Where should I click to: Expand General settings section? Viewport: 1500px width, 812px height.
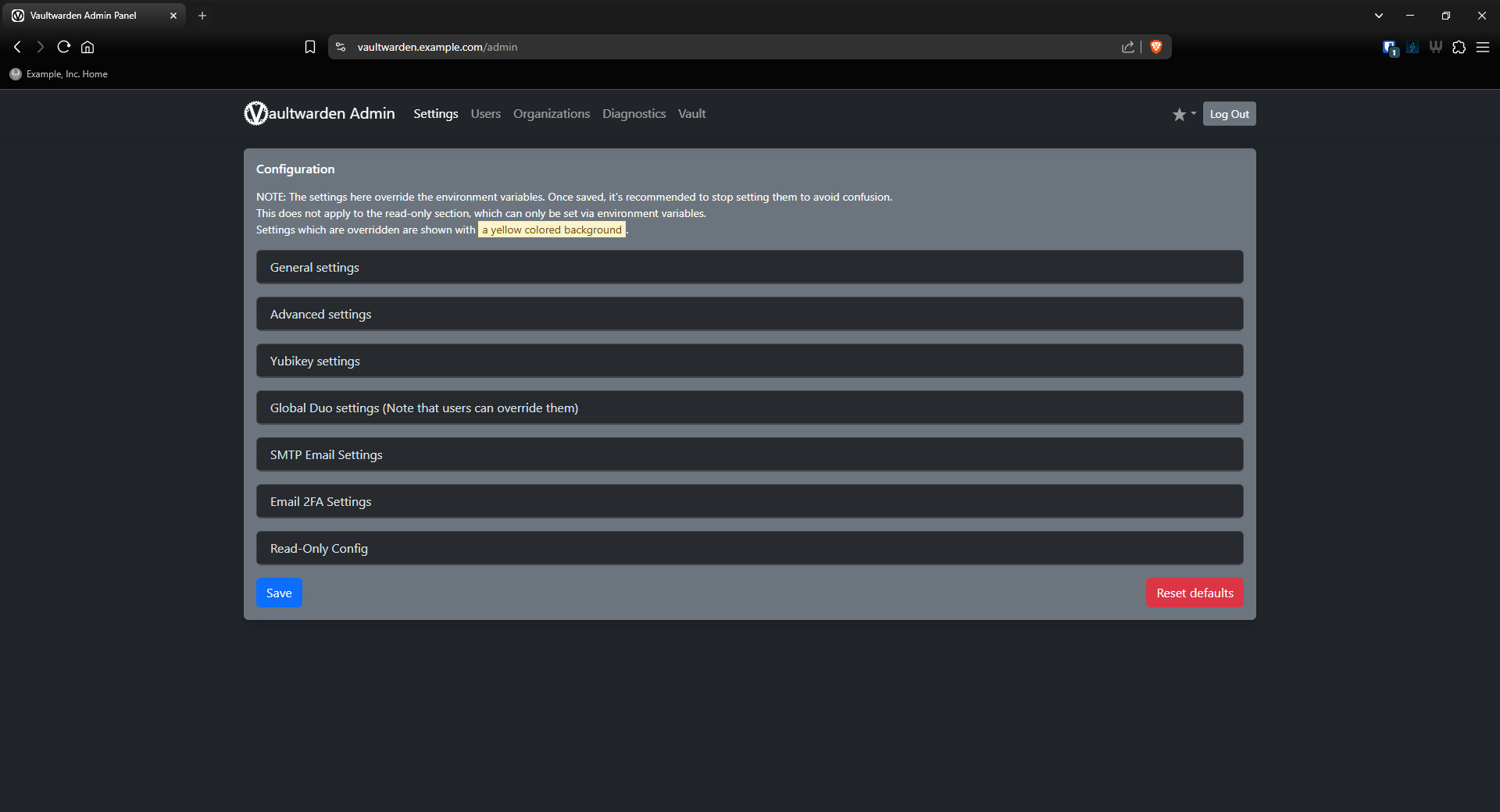[x=749, y=267]
